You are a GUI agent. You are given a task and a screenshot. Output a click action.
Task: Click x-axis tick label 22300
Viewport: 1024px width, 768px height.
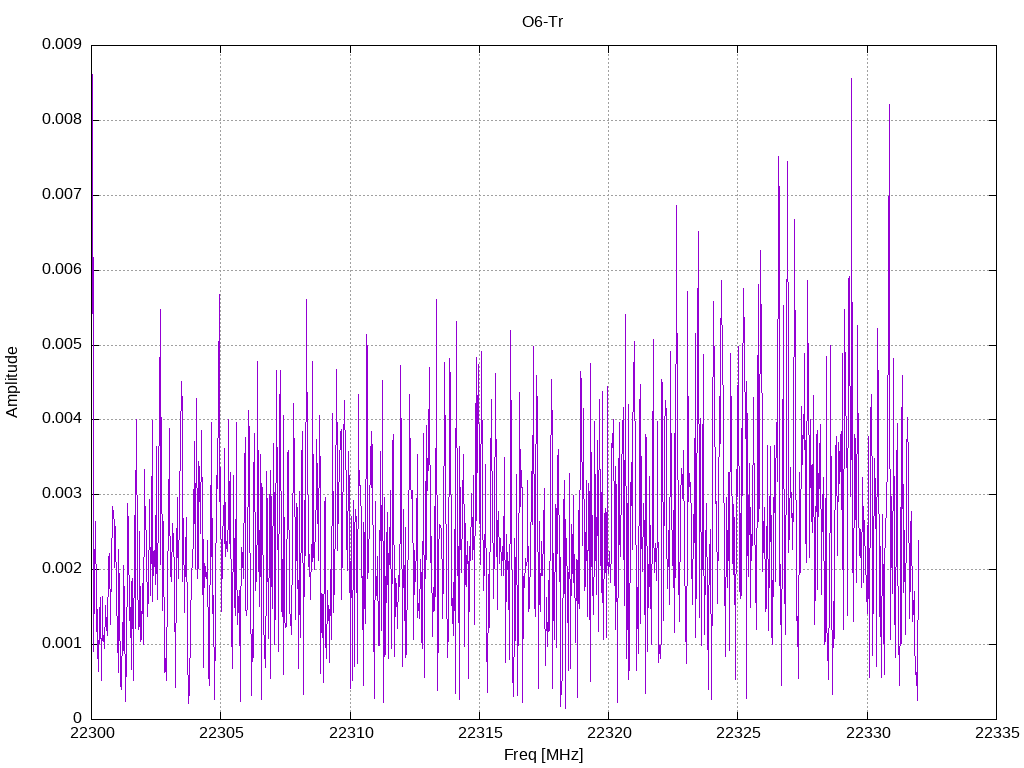pos(92,733)
